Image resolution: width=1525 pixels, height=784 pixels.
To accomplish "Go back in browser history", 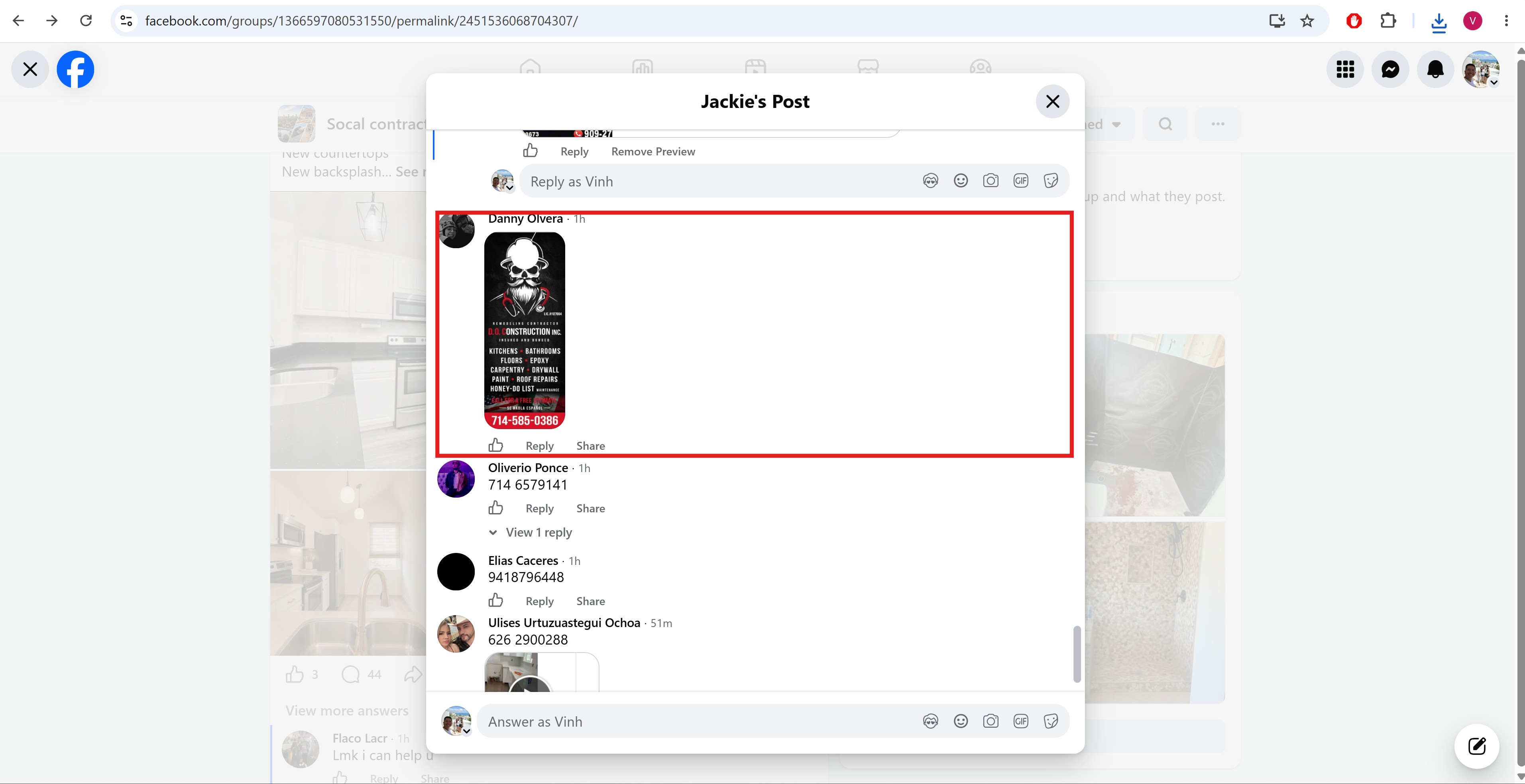I will click(x=18, y=21).
